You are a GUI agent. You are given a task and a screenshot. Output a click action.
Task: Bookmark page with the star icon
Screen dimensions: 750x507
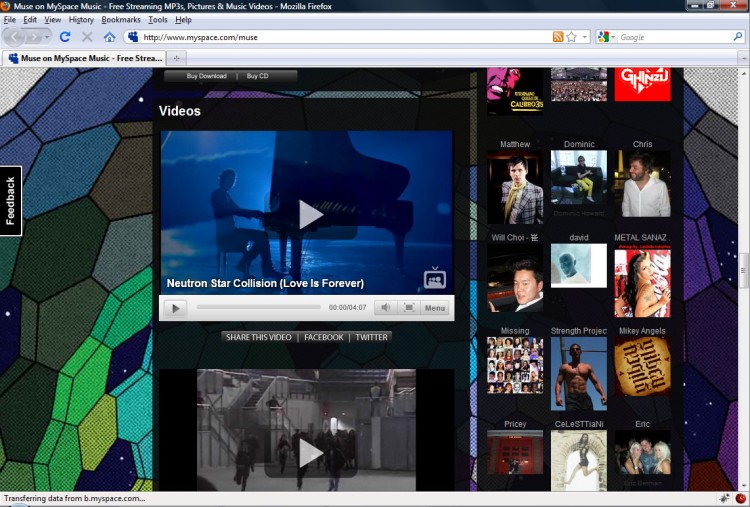[571, 37]
